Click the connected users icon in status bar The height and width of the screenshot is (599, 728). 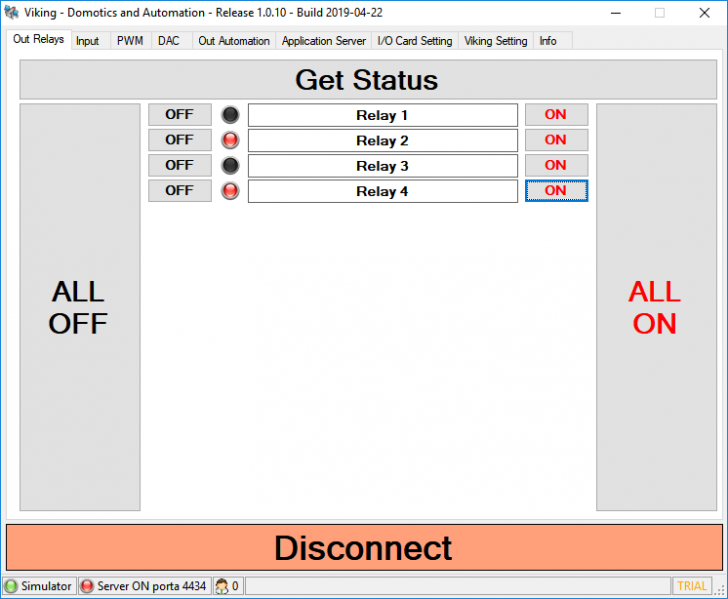[x=221, y=586]
